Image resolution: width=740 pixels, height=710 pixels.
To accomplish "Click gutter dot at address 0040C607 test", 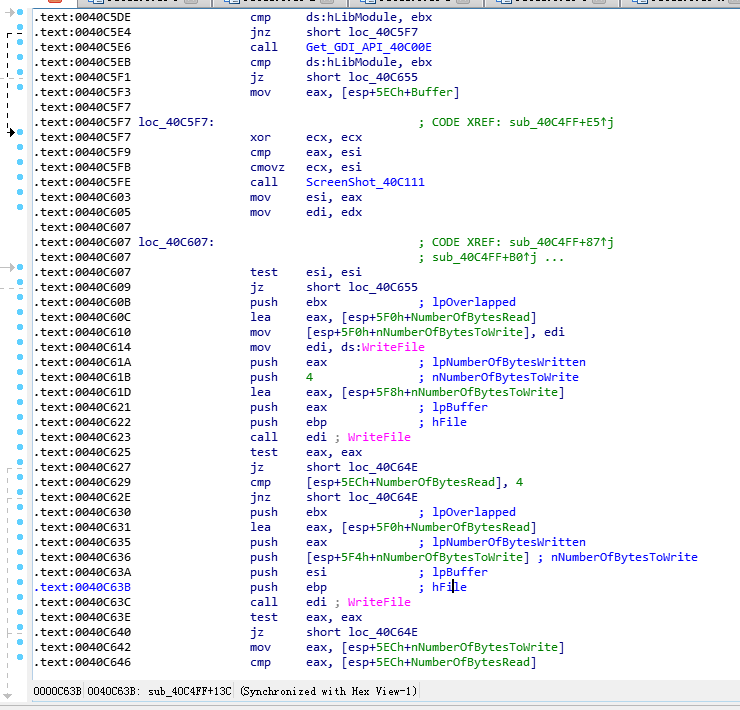I will coord(20,267).
